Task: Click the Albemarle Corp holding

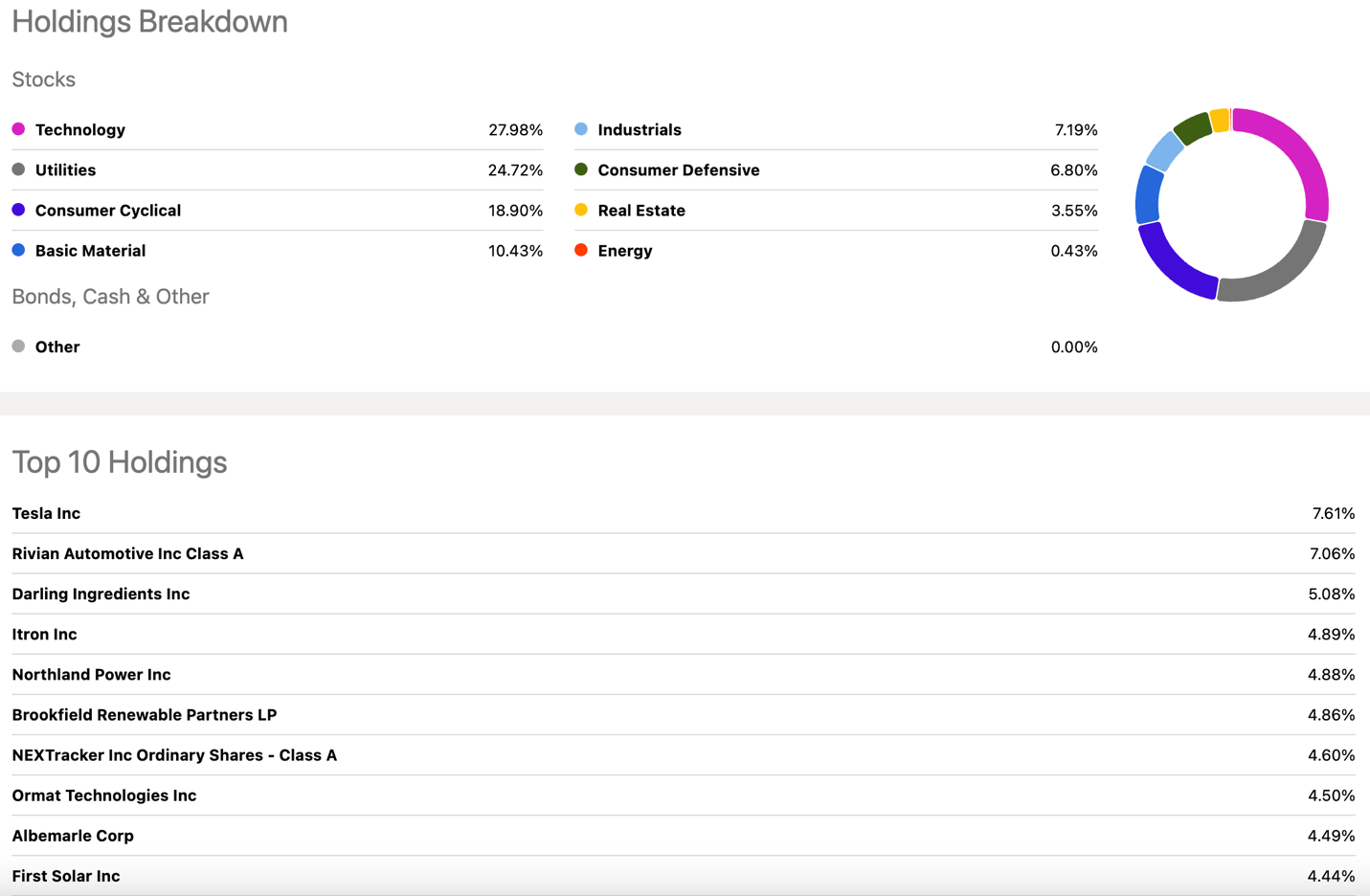Action: (x=73, y=835)
